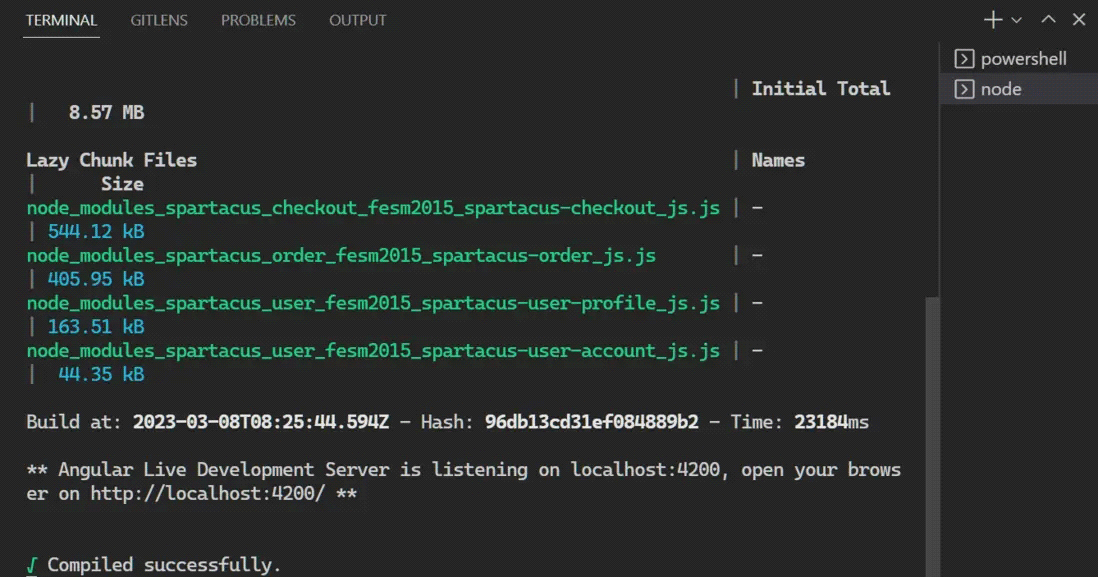Screen dimensions: 1098x577
Task: Select the node terminal entry
Action: pyautogui.click(x=1001, y=89)
